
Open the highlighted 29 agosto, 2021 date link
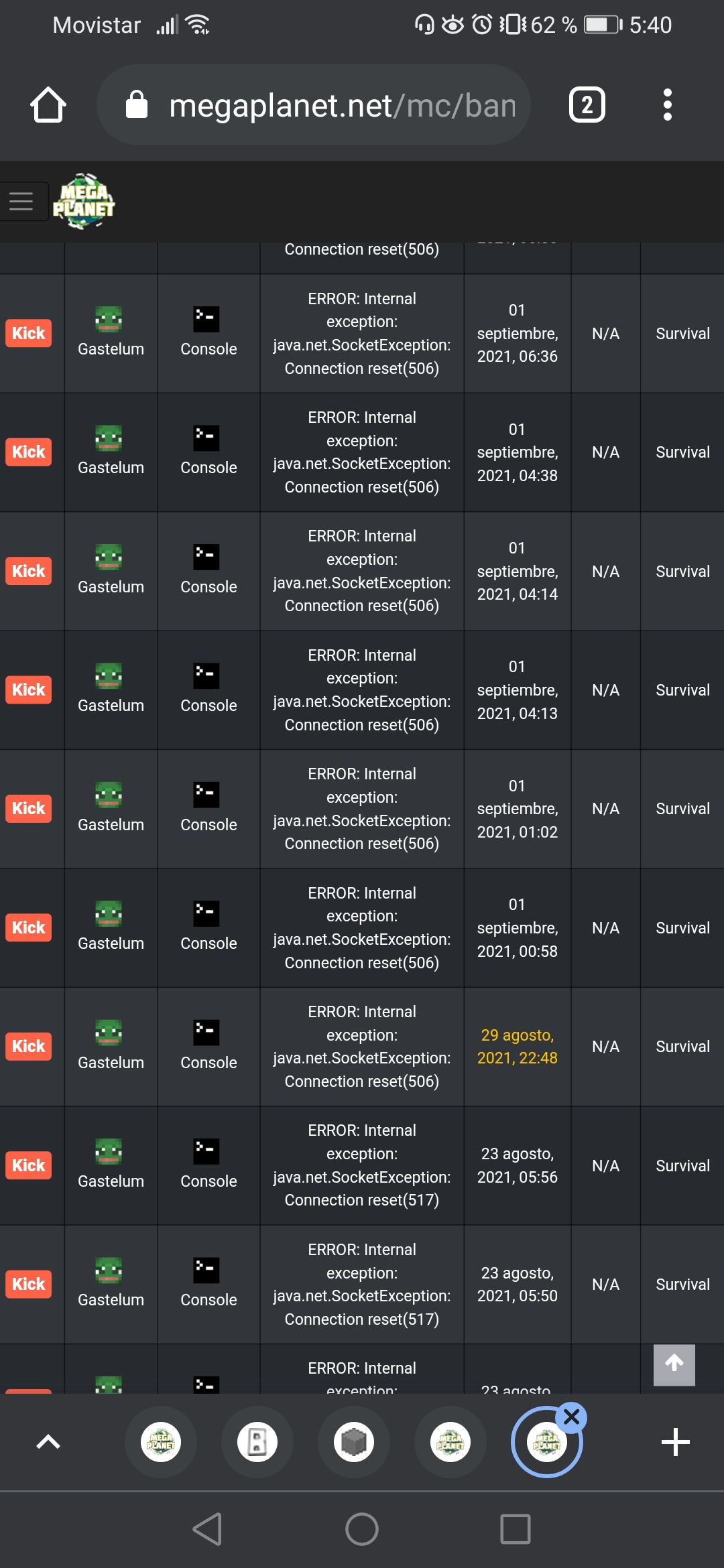pos(517,1046)
